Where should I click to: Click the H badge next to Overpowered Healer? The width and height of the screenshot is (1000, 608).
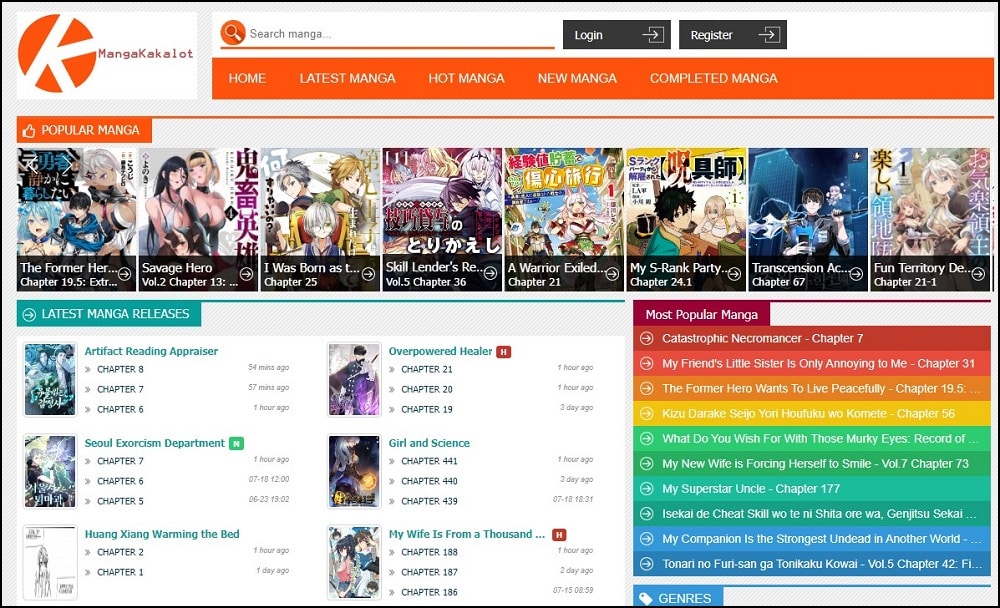[504, 352]
